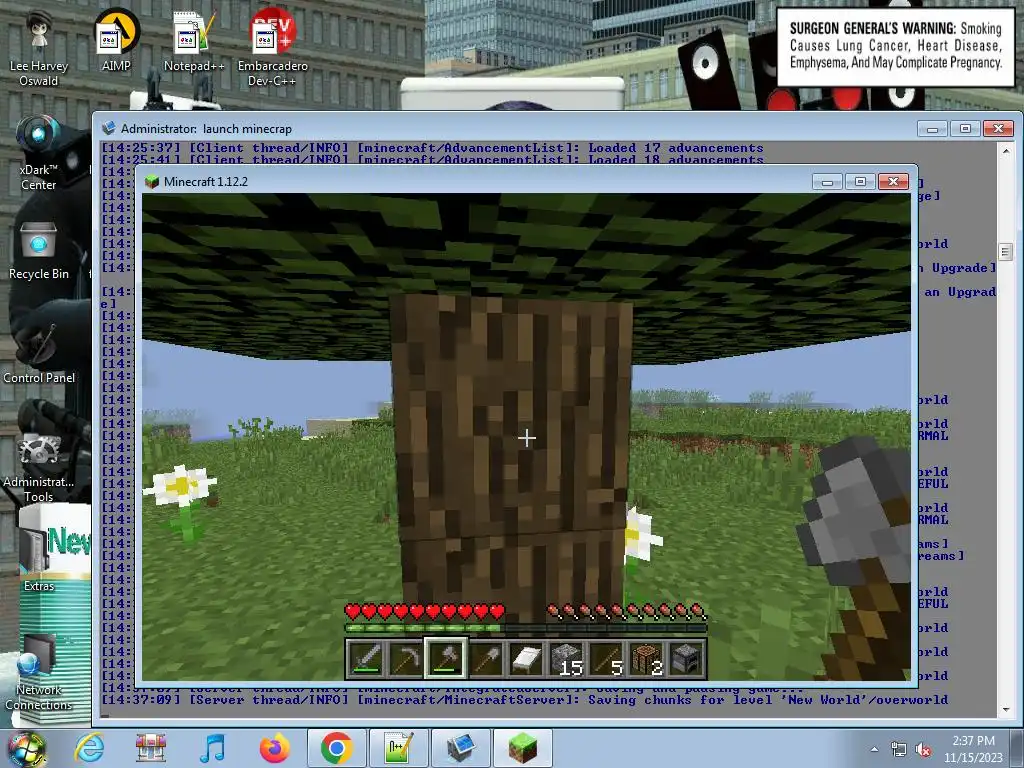1024x768 pixels.
Task: Open Administrative Tools desktop icon
Action: point(39,466)
